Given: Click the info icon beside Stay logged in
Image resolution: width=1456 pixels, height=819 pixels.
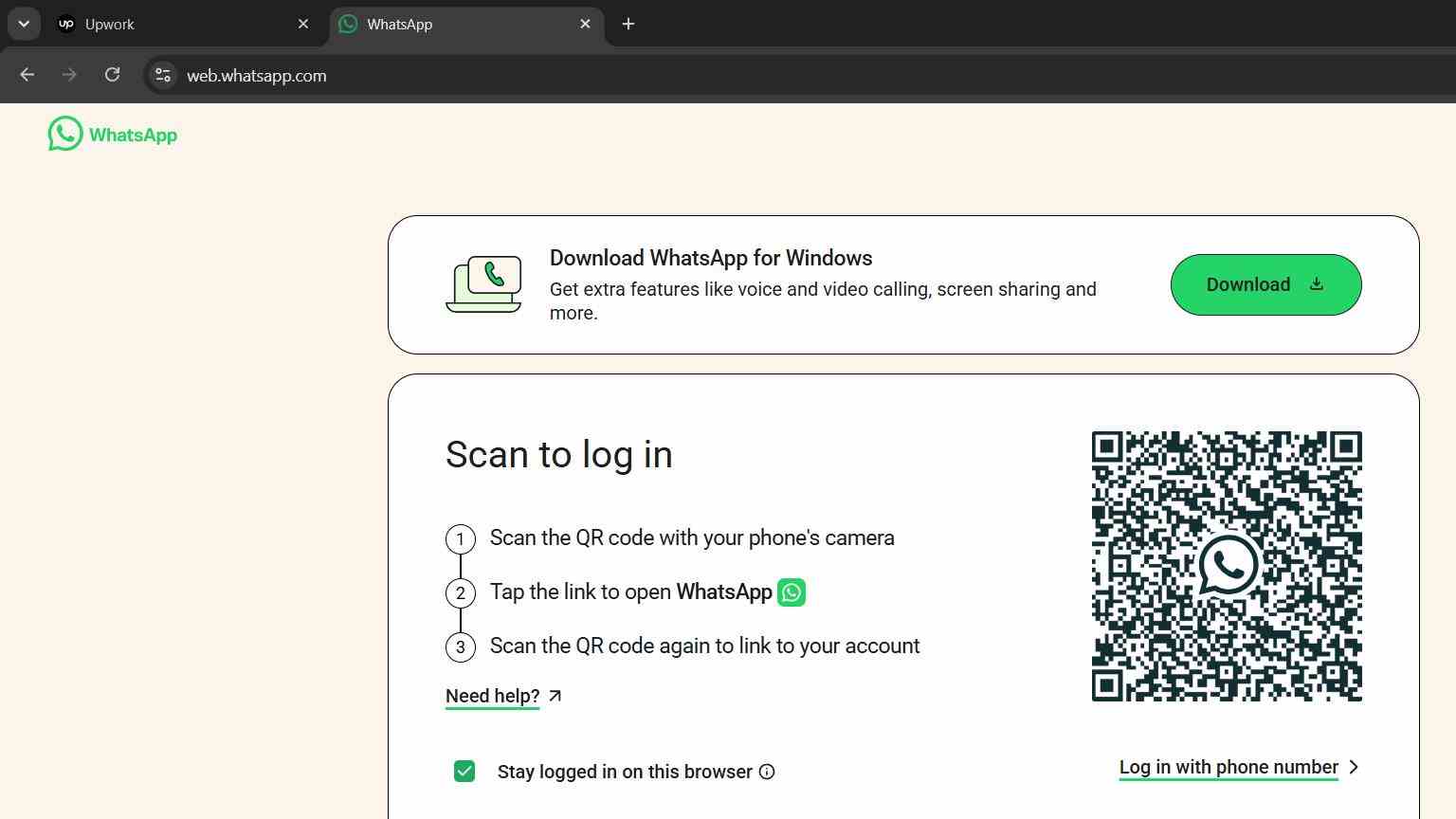Looking at the screenshot, I should [767, 772].
